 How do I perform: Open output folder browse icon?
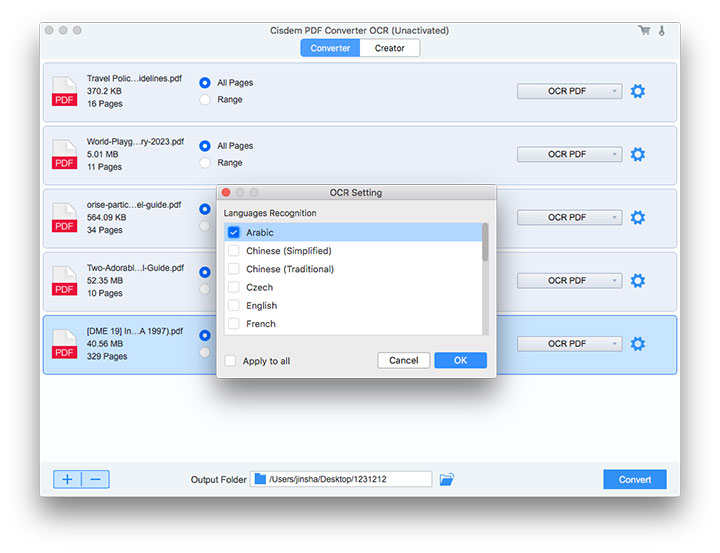click(446, 480)
